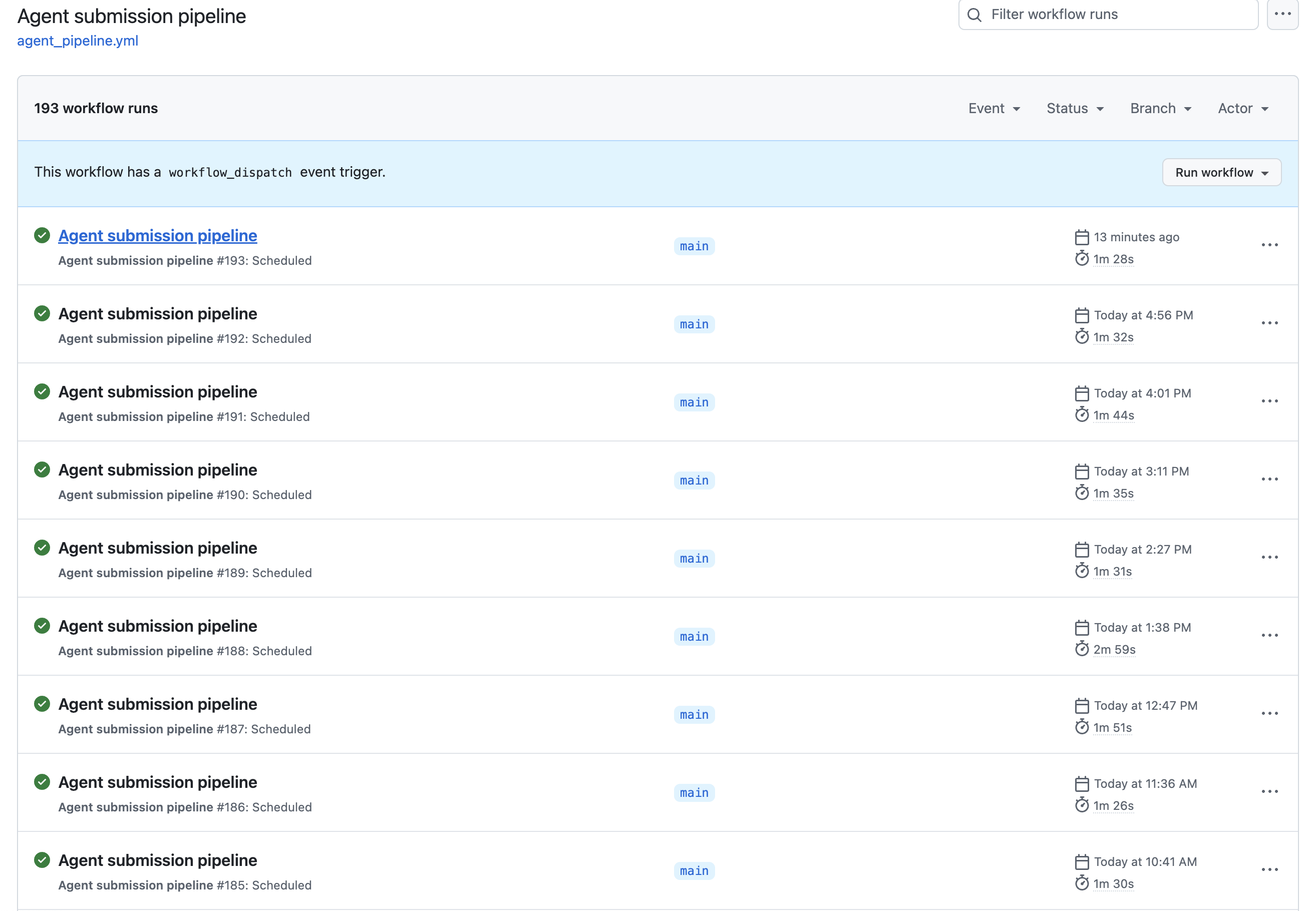The image size is (1316, 911).
Task: Expand the Event filter dropdown
Action: click(x=994, y=109)
